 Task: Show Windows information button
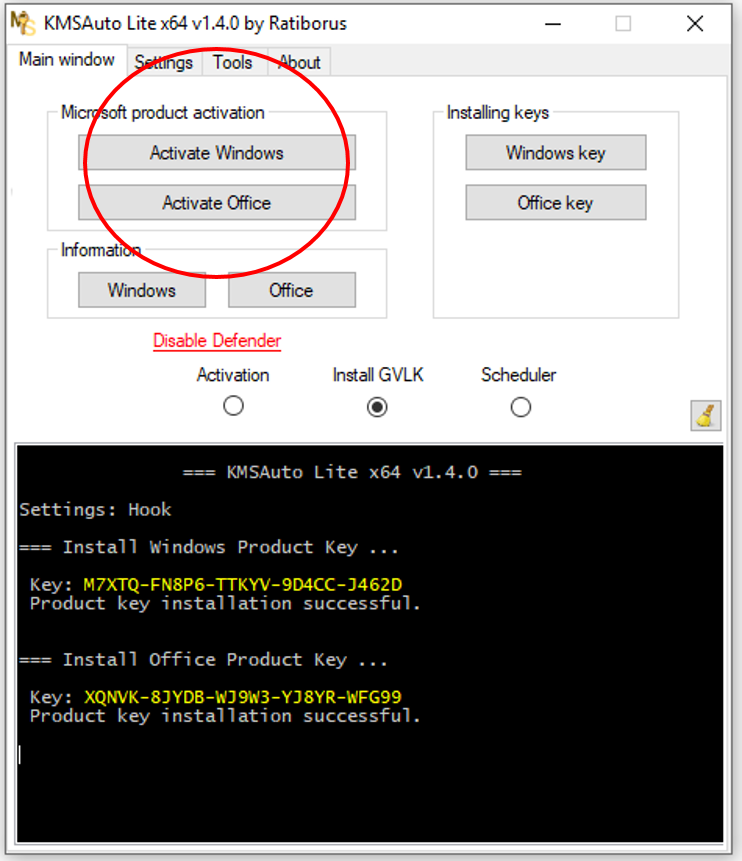(142, 290)
